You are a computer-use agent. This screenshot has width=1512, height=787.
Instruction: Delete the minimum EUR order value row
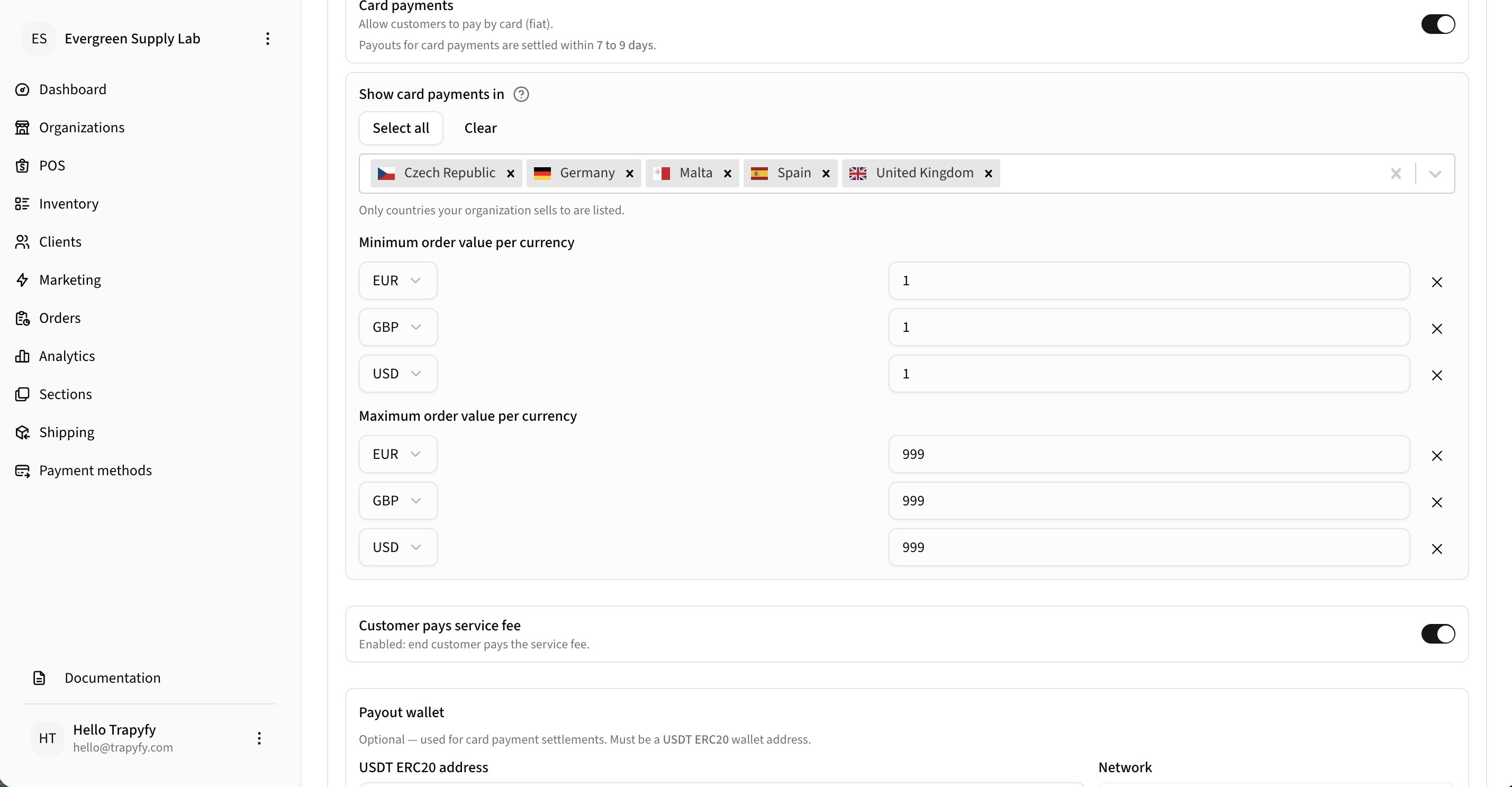click(1437, 282)
